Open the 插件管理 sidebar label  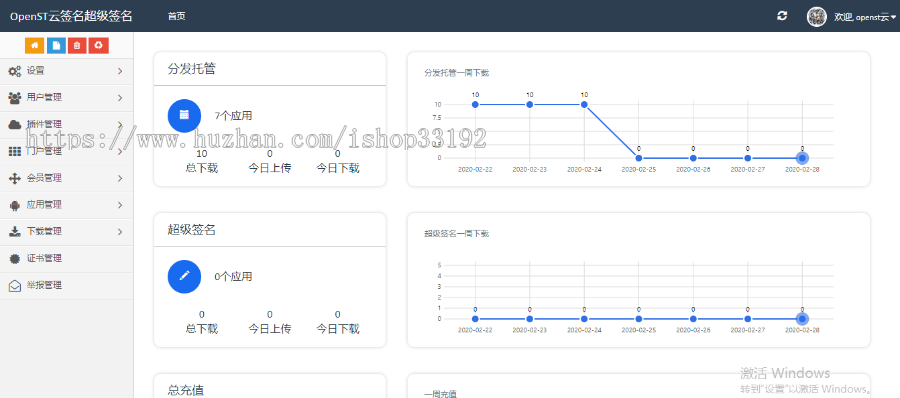(x=44, y=125)
